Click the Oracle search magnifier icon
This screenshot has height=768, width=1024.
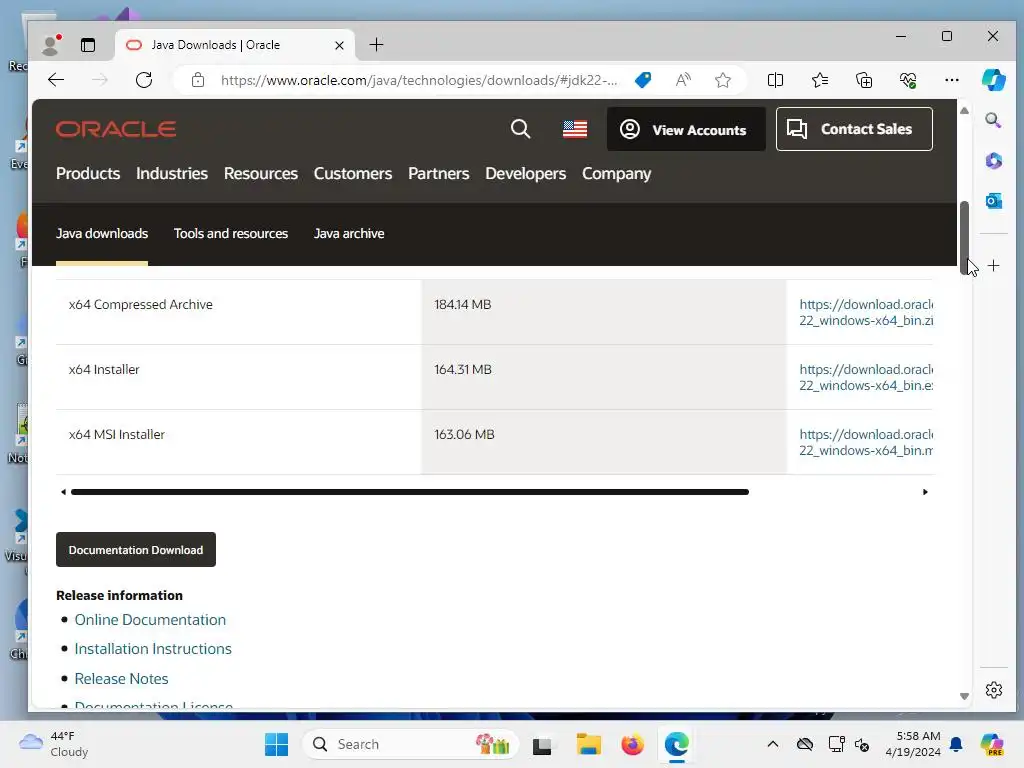click(520, 129)
